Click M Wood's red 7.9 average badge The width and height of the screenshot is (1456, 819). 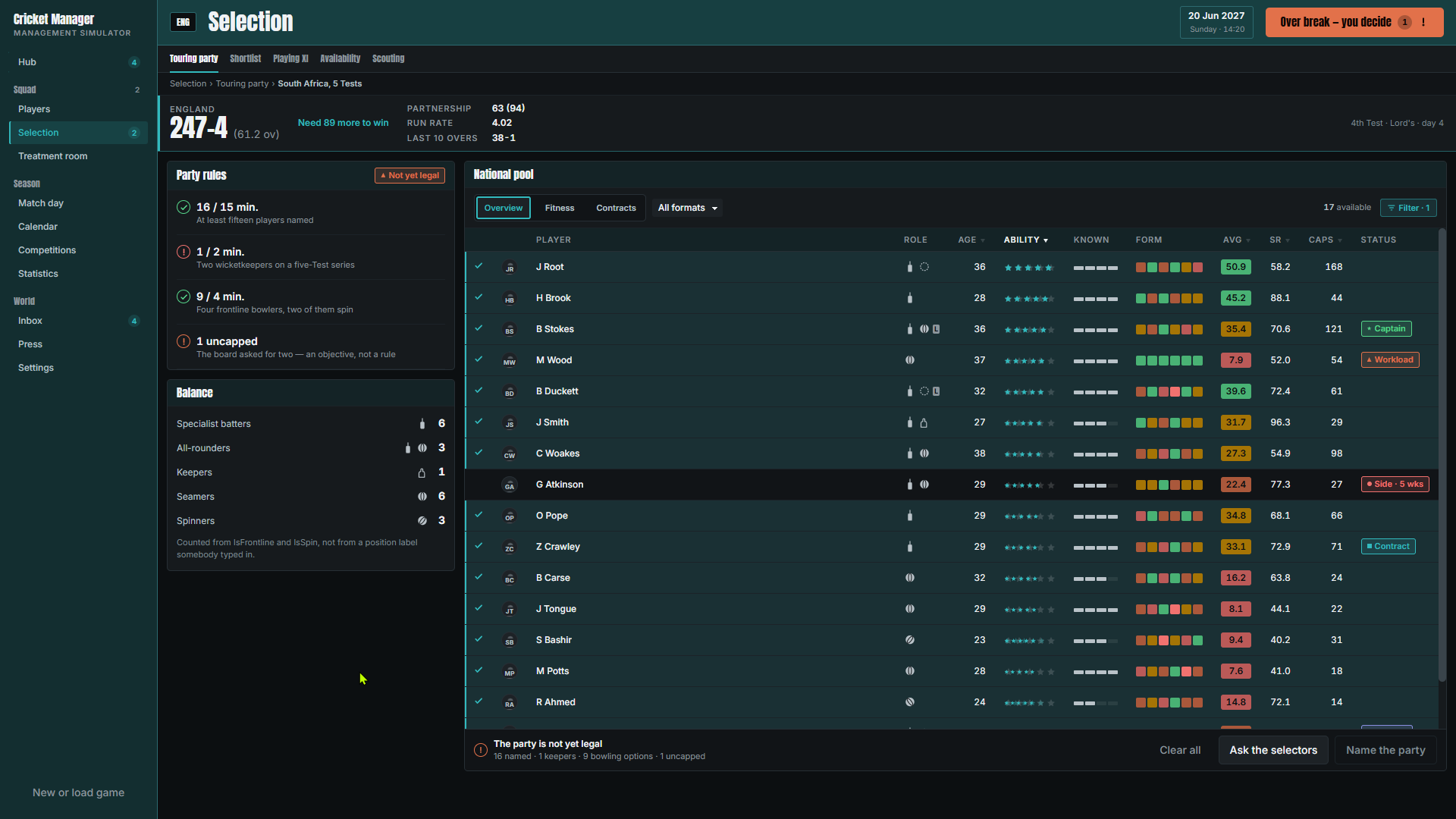tap(1236, 360)
